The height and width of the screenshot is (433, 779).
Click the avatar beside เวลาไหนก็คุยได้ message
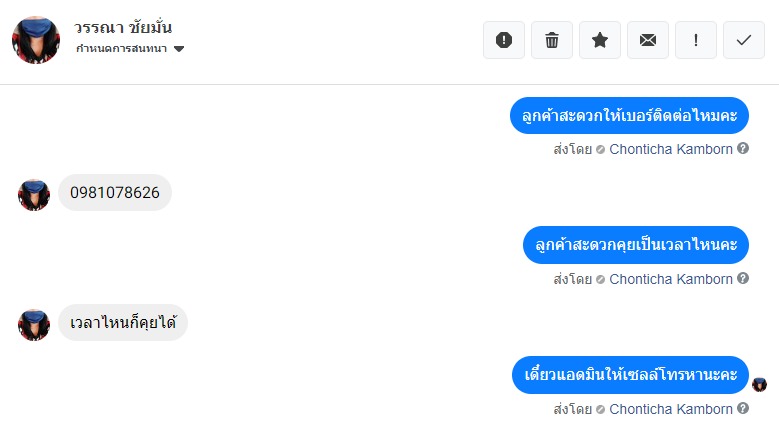pyautogui.click(x=34, y=324)
